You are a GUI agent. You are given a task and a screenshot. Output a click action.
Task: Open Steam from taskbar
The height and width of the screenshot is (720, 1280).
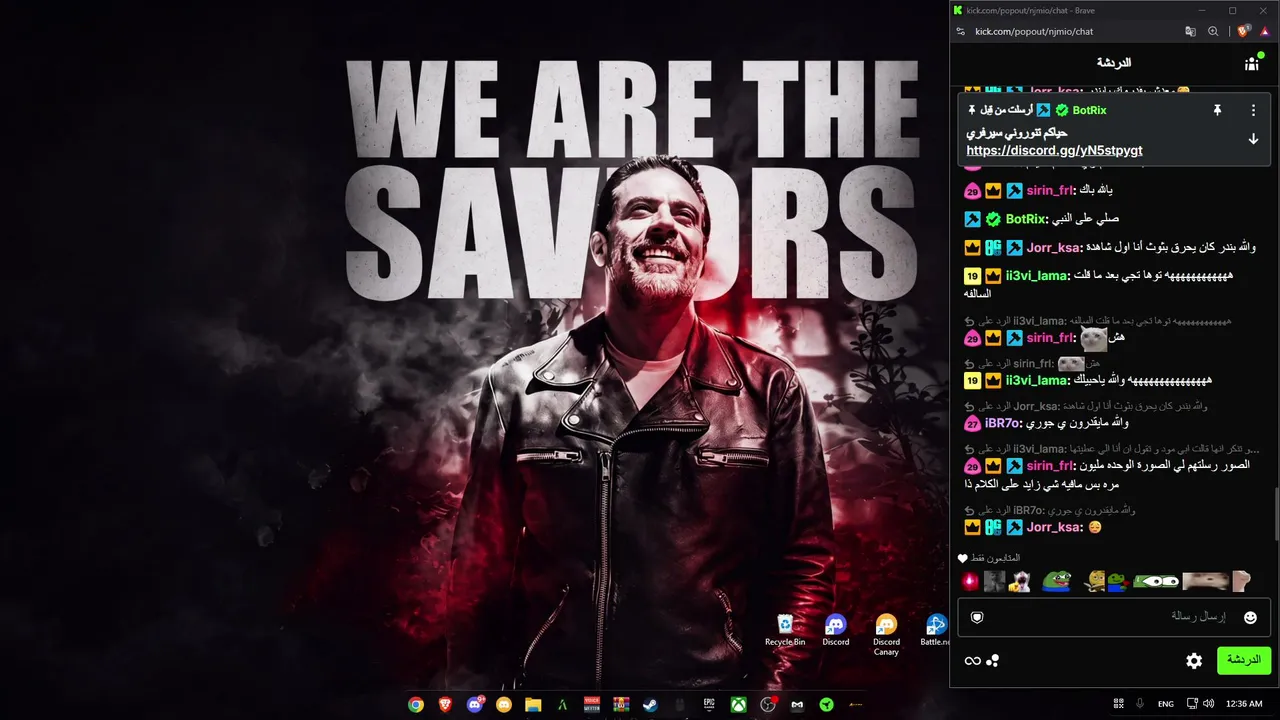pos(650,704)
